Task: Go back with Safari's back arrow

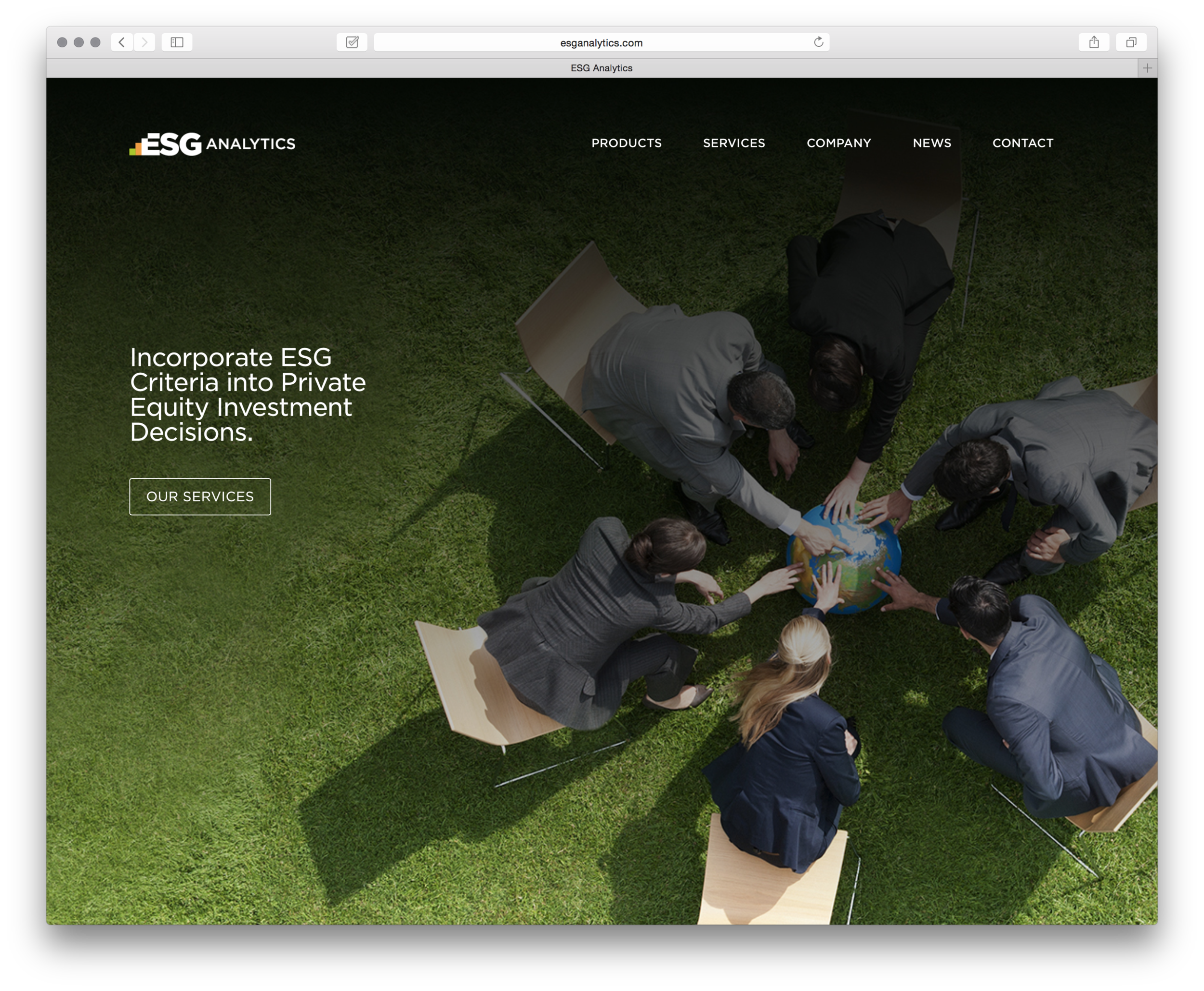Action: [121, 42]
